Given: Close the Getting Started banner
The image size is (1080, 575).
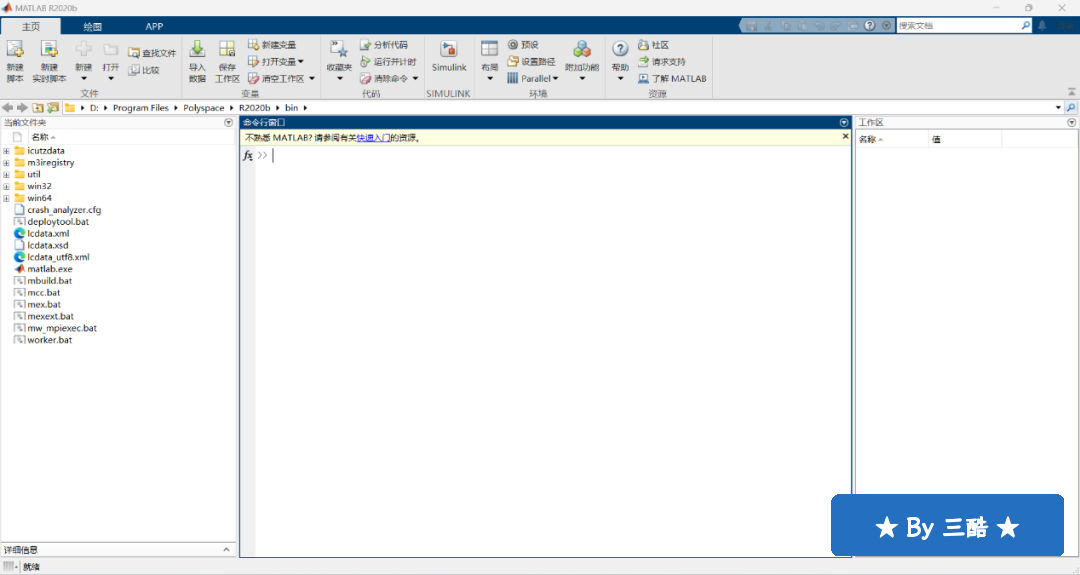Looking at the screenshot, I should [846, 136].
